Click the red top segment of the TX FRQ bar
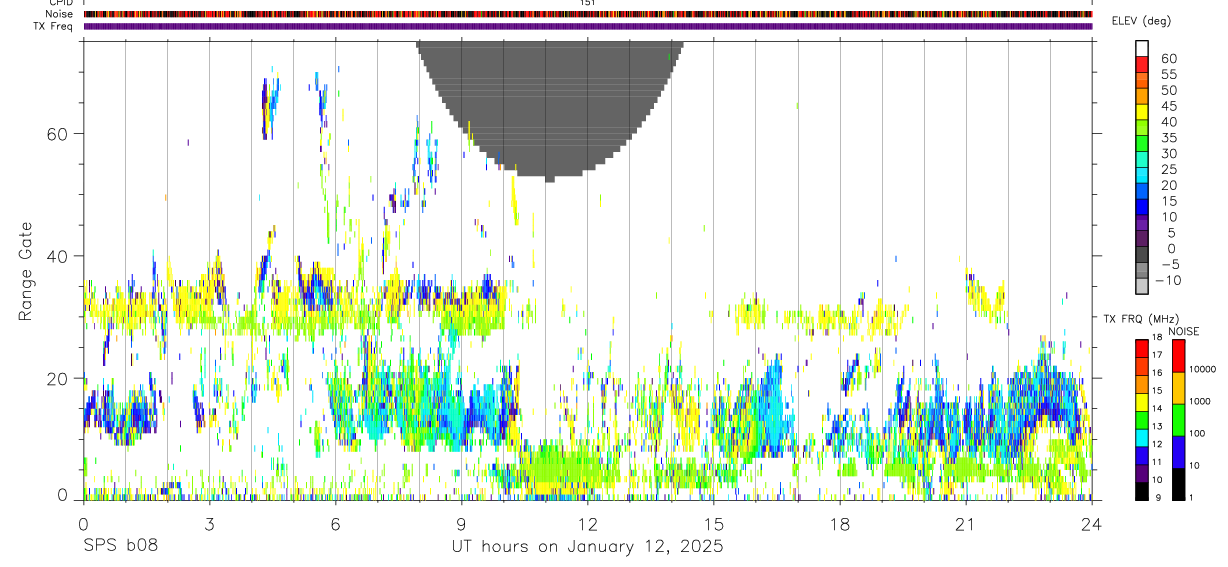Image resolution: width=1228 pixels, height=567 pixels. click(x=1142, y=349)
